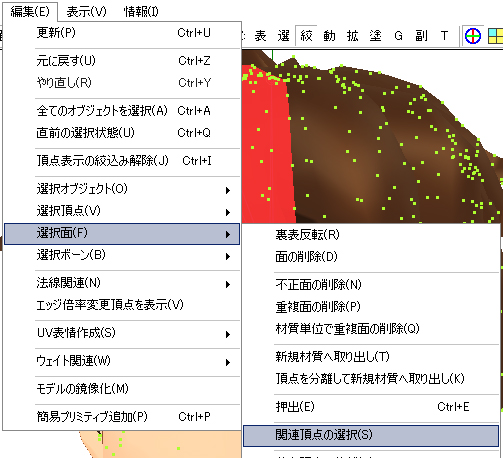Toggle the 選 (select) toolbar button
Viewport: 503px width, 458px height.
point(283,35)
